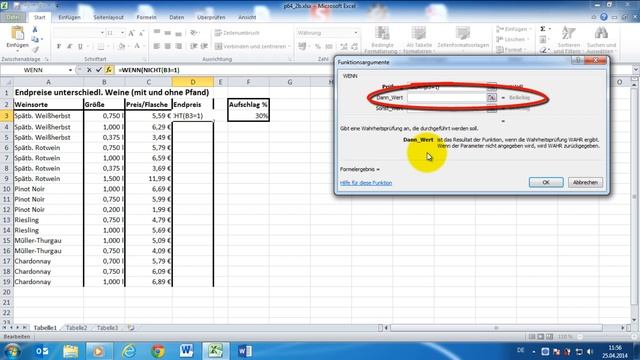Viewport: 640px width, 360px height.
Task: Add a decimal place icon
Action: point(344,47)
